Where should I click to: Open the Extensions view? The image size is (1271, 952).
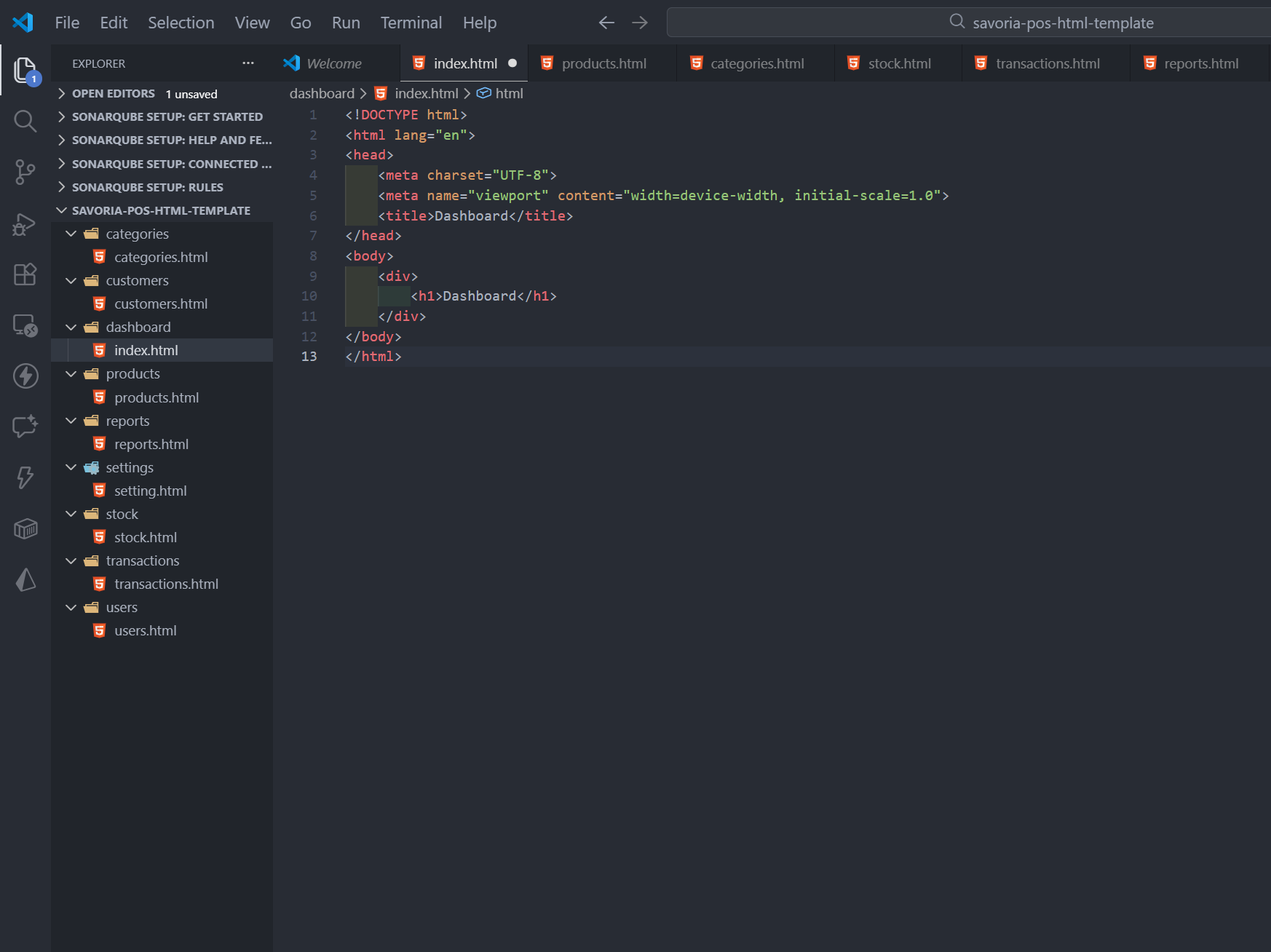(x=25, y=274)
